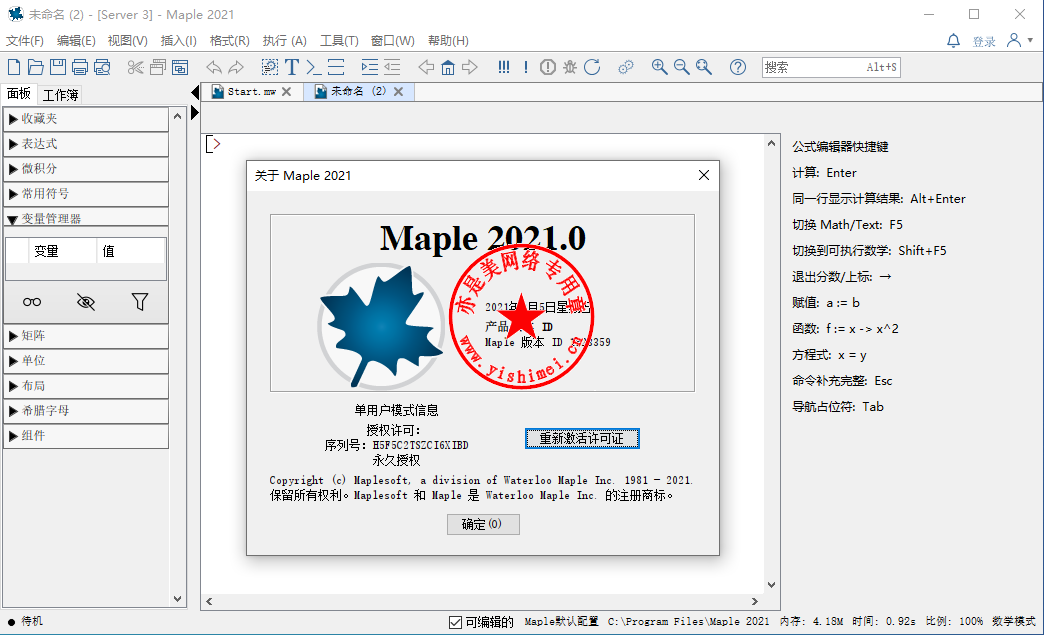
Task: Restart the Maple server with the circular arrow
Action: point(592,67)
